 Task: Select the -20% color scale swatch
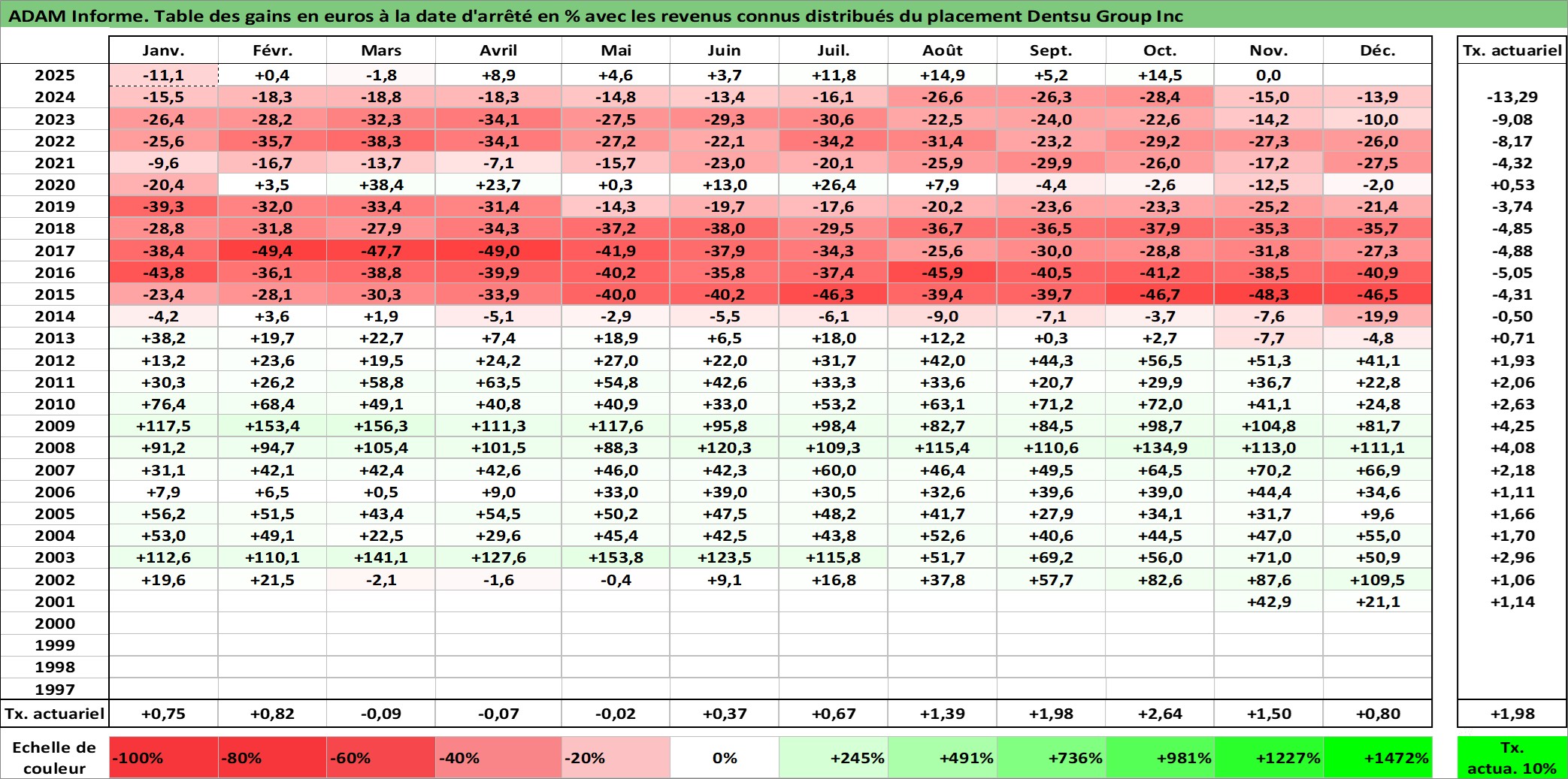tap(616, 757)
